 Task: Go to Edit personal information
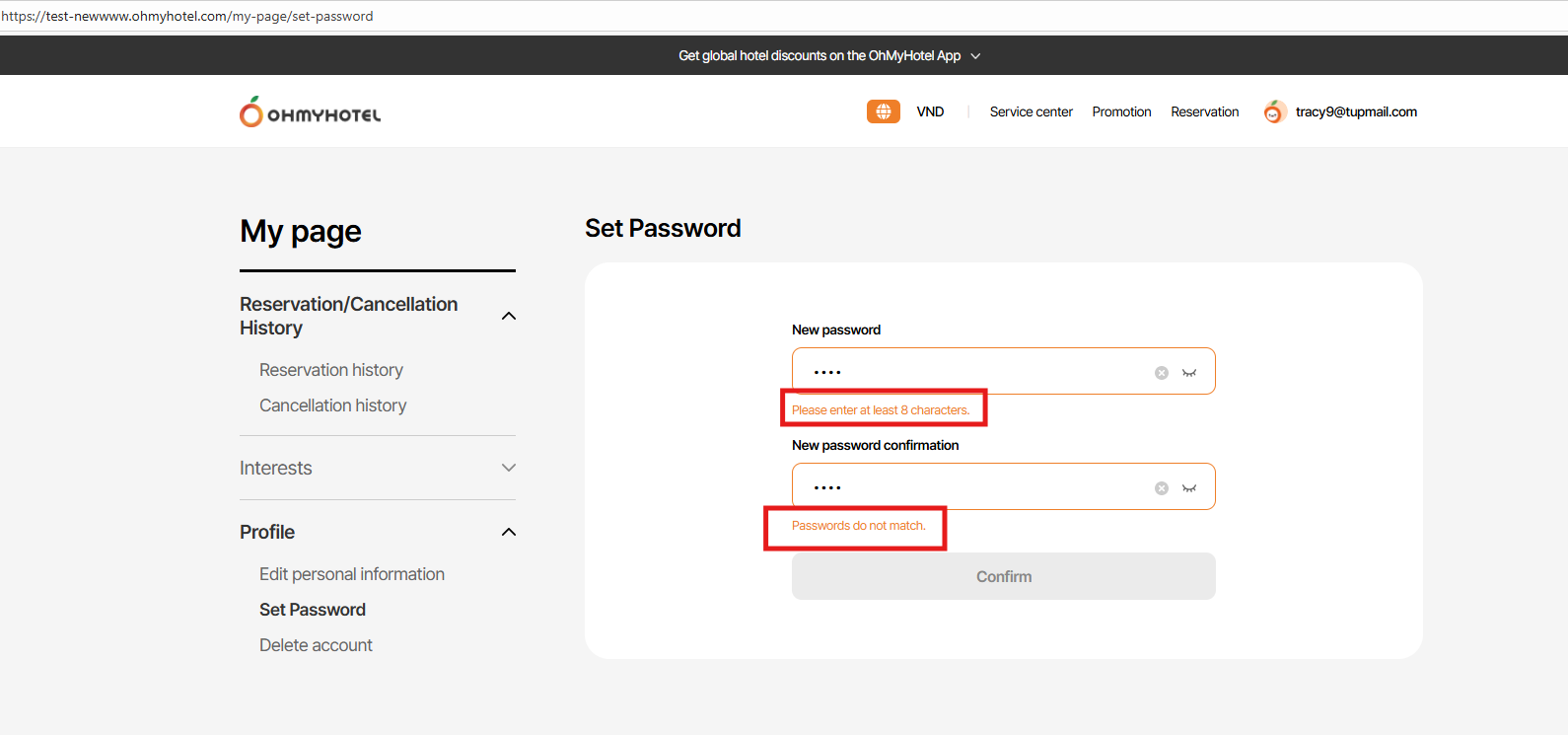pos(352,574)
